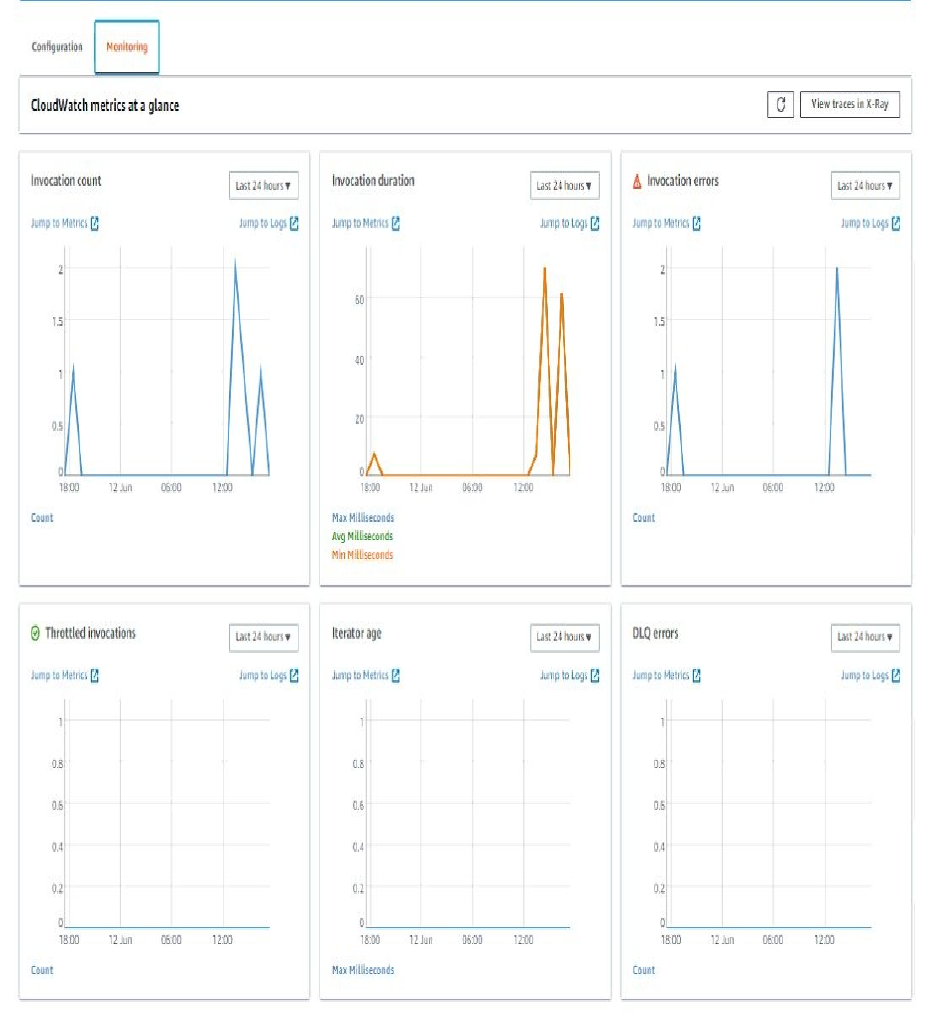Click View traces in X-Ray button
Viewport: 937px width, 1021px height.
point(850,104)
